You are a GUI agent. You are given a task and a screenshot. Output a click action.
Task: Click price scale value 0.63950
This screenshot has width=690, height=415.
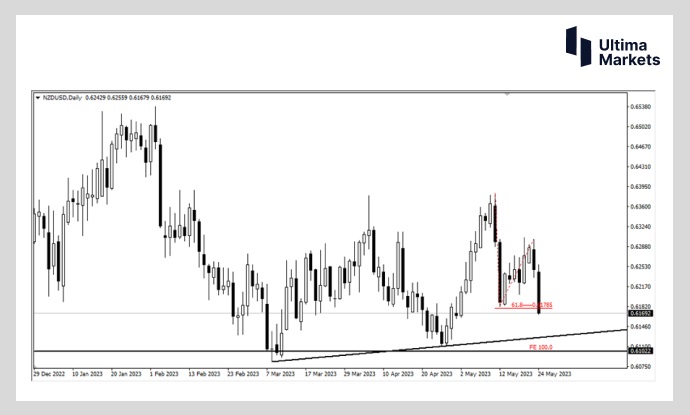point(640,187)
